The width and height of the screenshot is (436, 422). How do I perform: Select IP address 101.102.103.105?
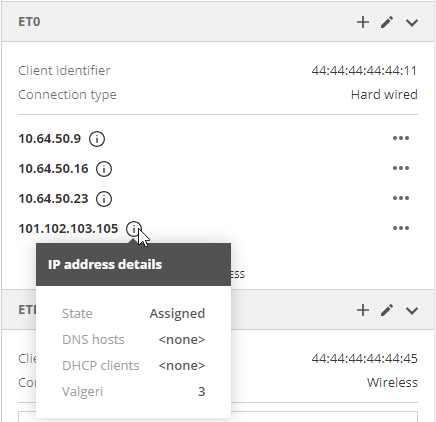(x=68, y=229)
